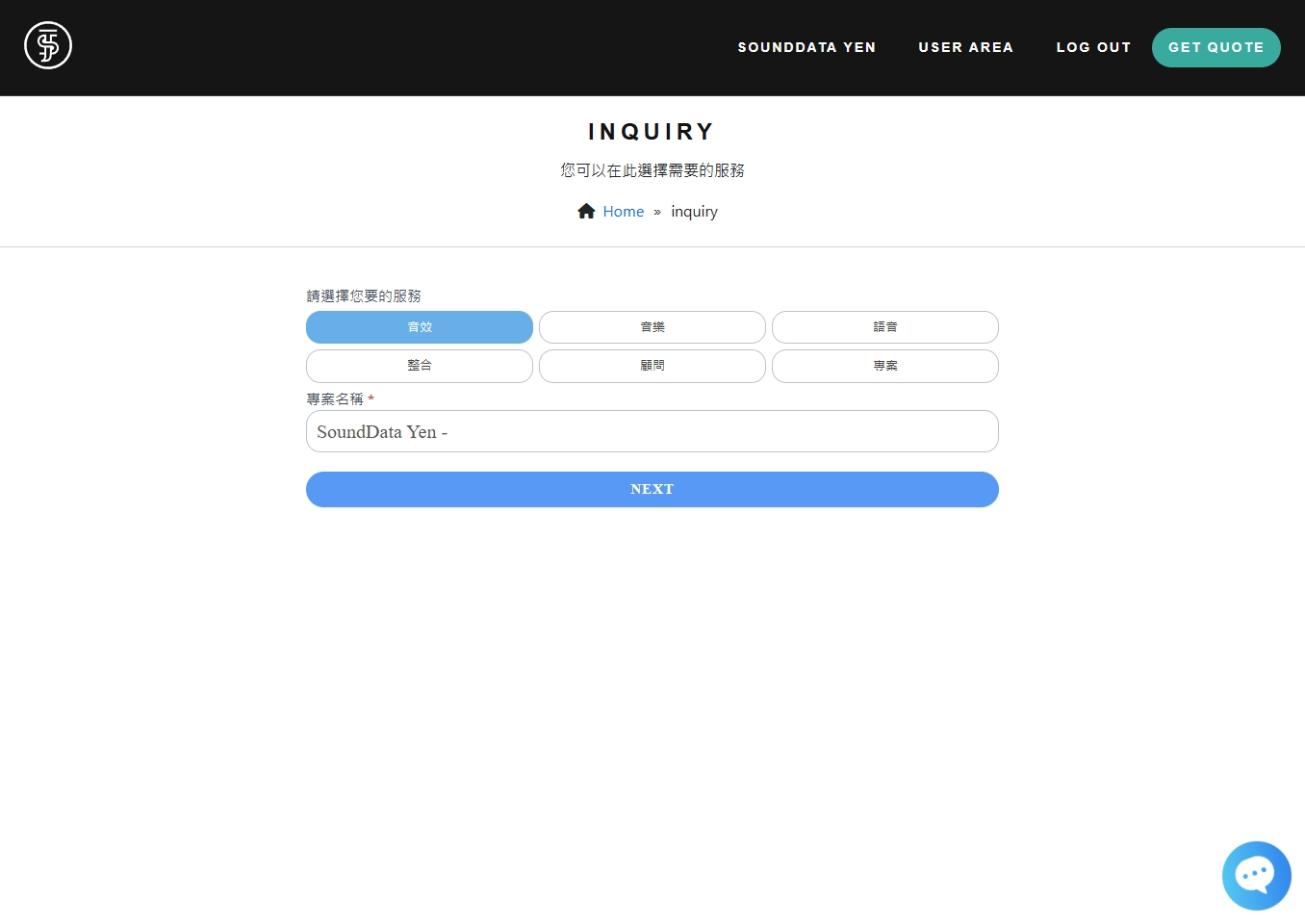
Task: Click the INQUIRY page heading
Action: [652, 132]
